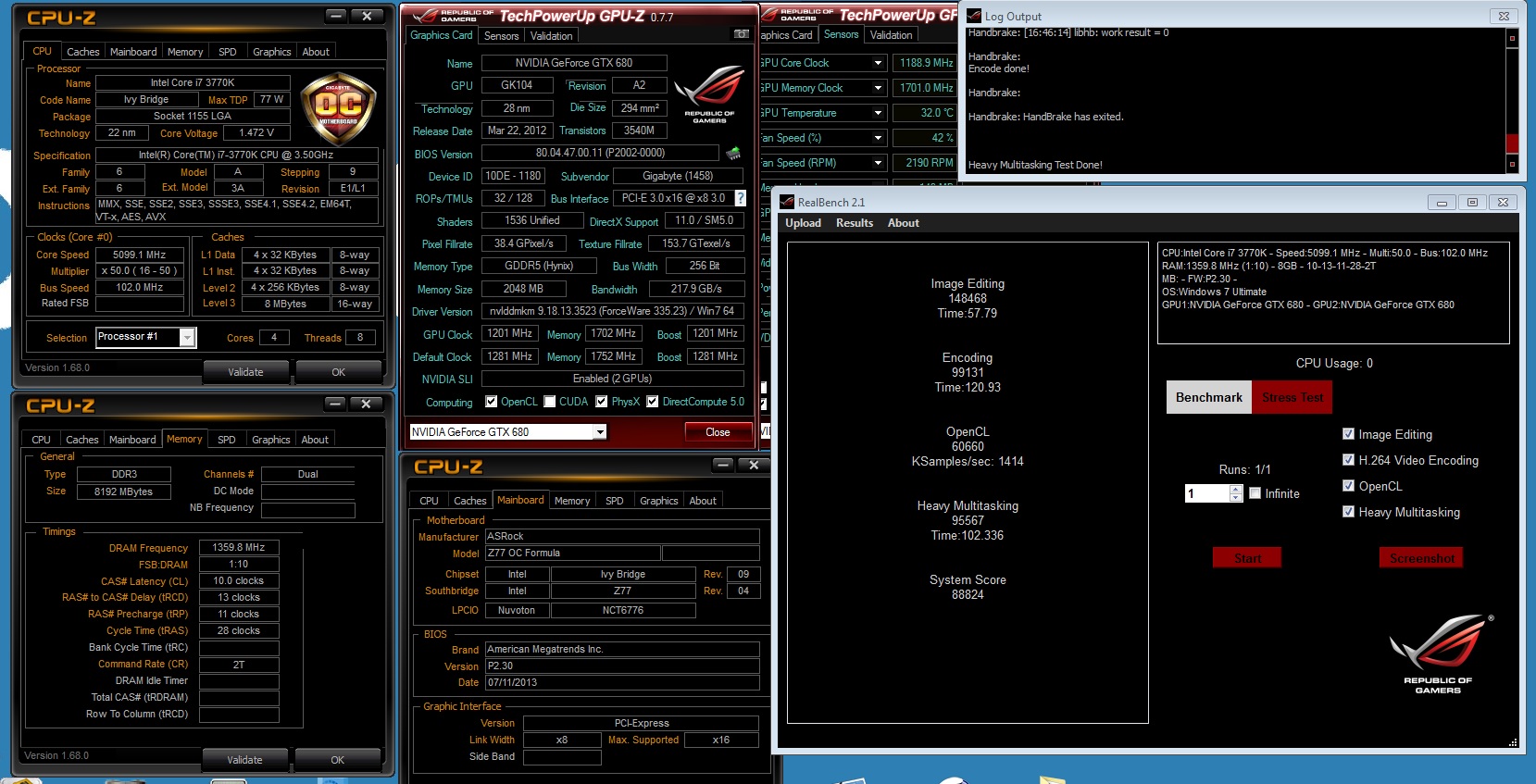Switch to Sensors tab in GPU-Z Graphics Card window
Viewport: 1536px width, 784px height.
[x=501, y=36]
